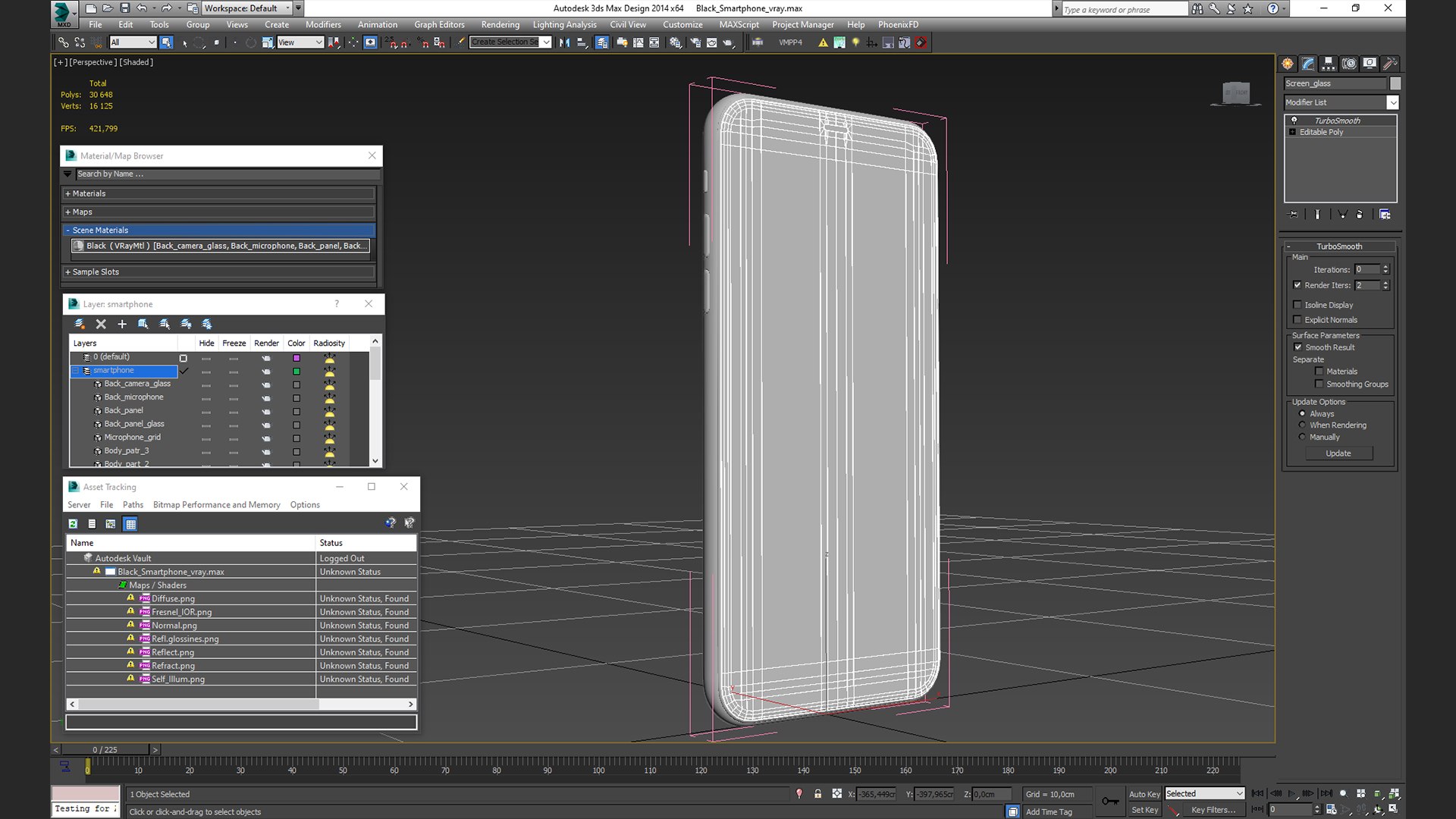Open the Selected key filter dropdown

1205,794
